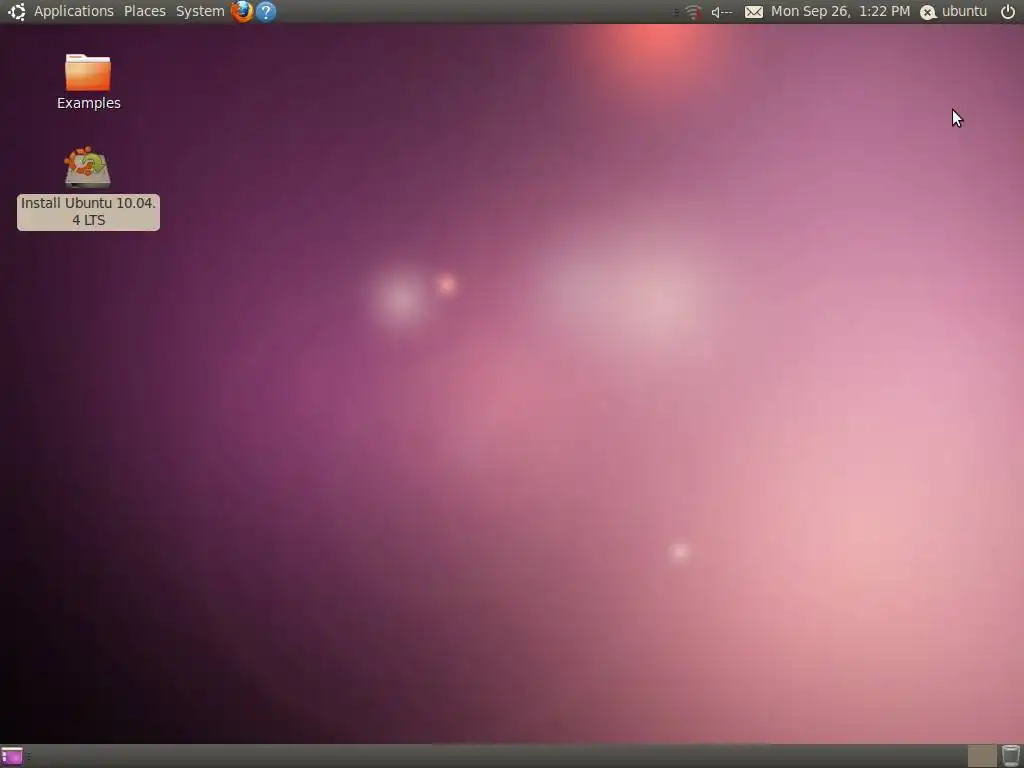This screenshot has width=1024, height=768.
Task: Open the Help question mark icon
Action: pos(266,11)
